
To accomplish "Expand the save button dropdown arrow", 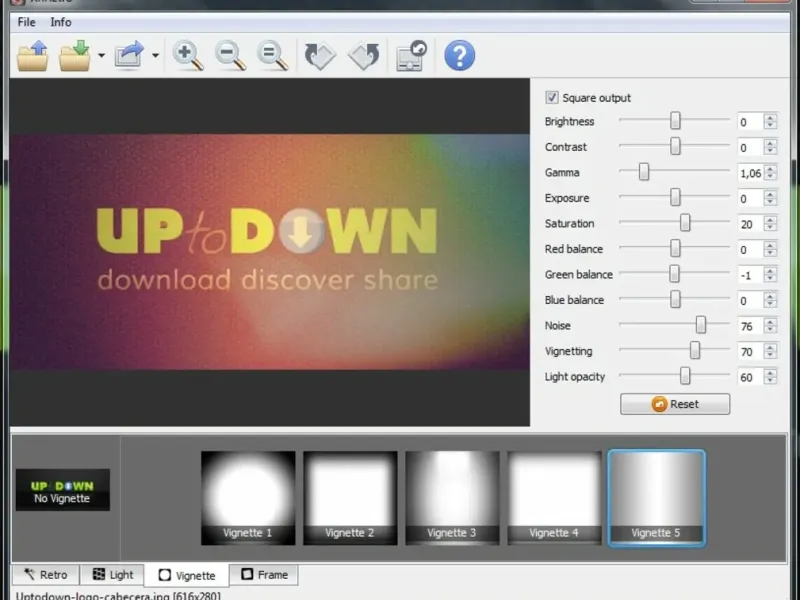I will click(x=101, y=57).
